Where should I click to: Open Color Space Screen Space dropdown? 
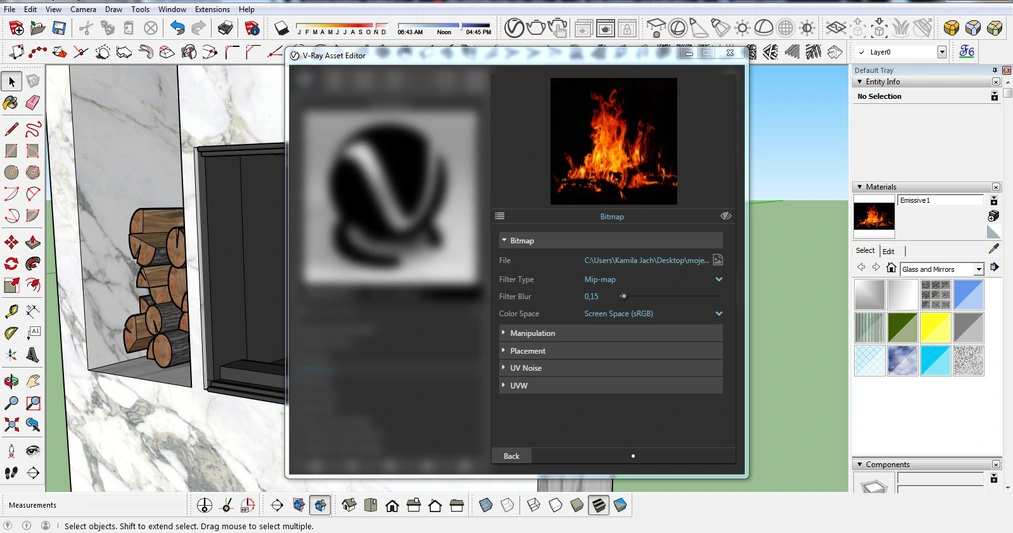click(653, 313)
